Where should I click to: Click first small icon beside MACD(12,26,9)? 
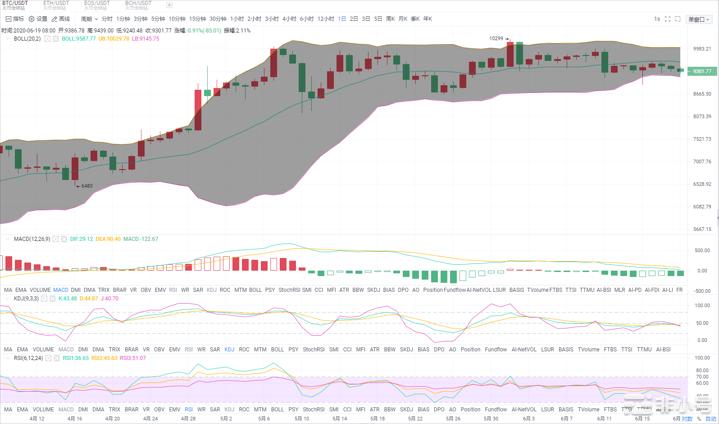(x=55, y=239)
